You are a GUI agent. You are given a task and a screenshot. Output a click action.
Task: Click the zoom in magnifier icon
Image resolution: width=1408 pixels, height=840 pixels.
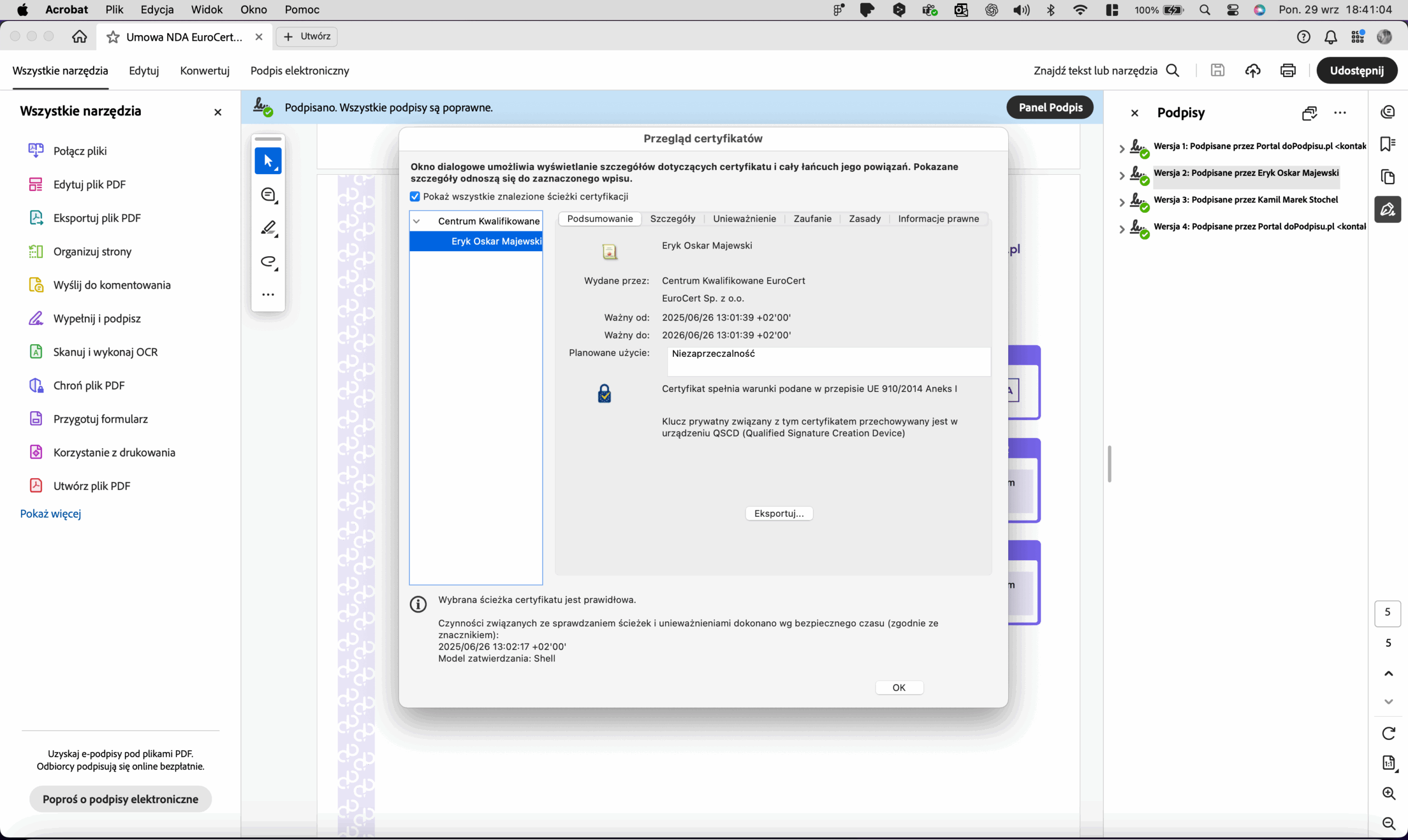[x=1388, y=793]
